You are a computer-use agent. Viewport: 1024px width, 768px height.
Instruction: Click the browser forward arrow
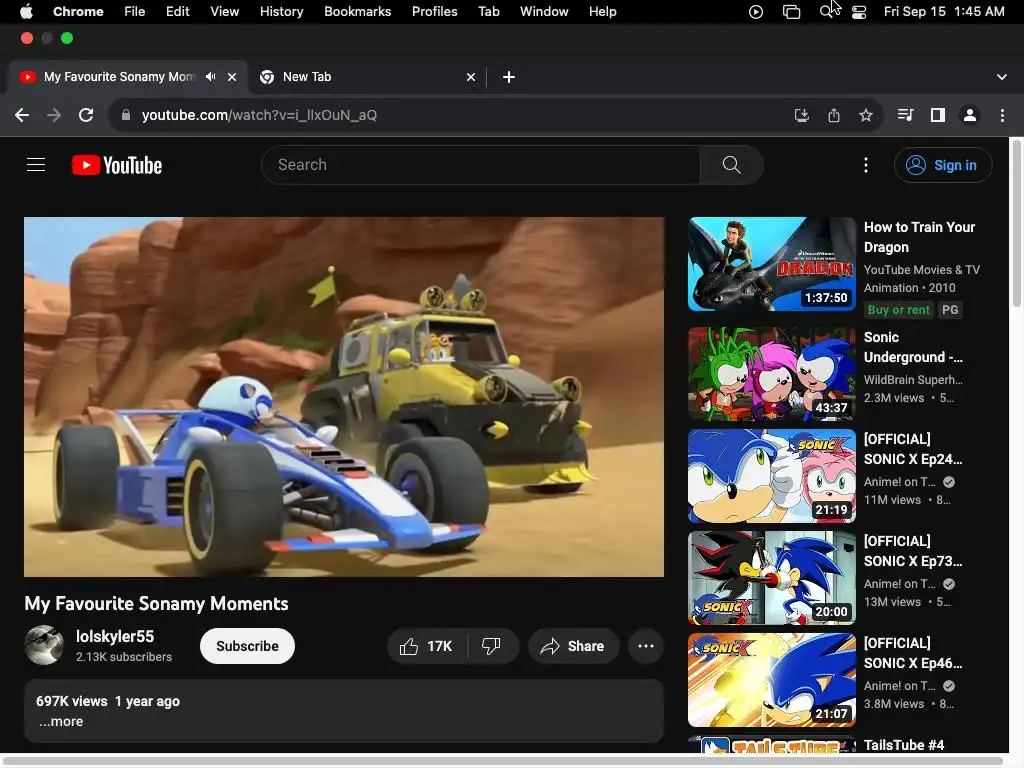[54, 115]
